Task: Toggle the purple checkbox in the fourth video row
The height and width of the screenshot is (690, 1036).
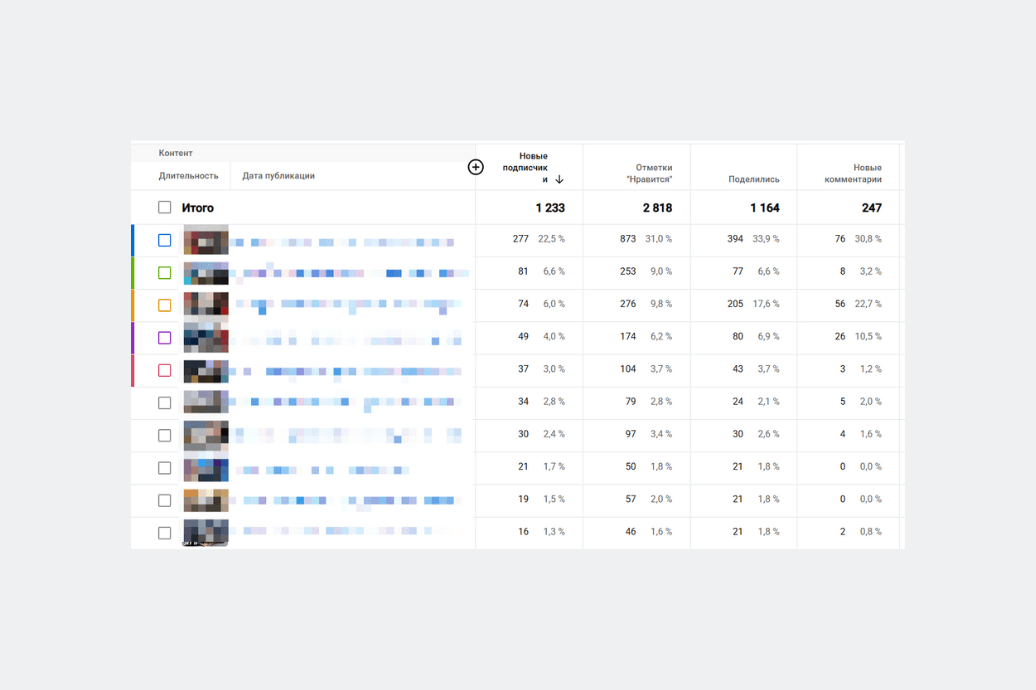Action: [x=165, y=338]
